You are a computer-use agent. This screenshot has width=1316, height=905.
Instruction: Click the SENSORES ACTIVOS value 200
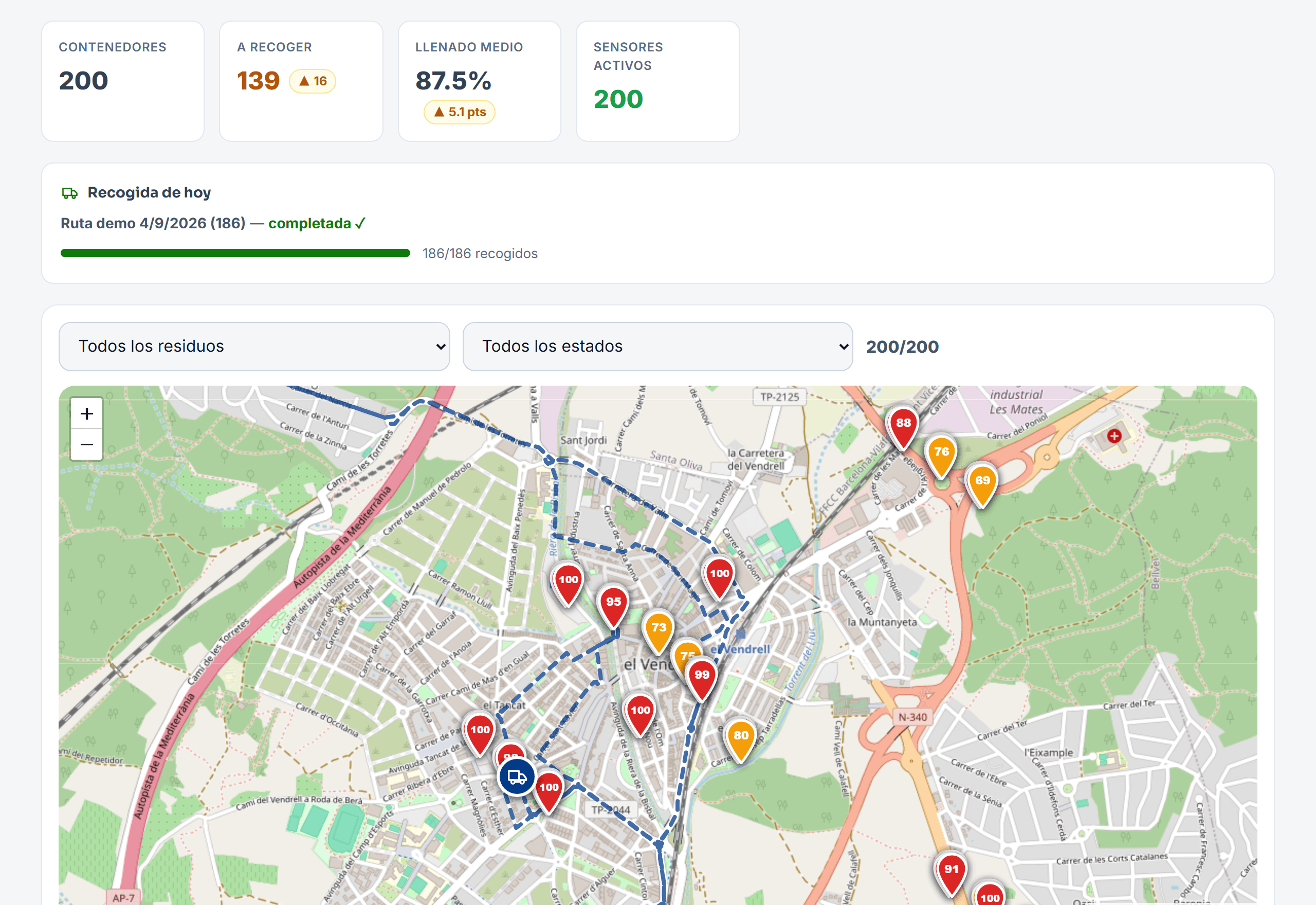coord(618,99)
